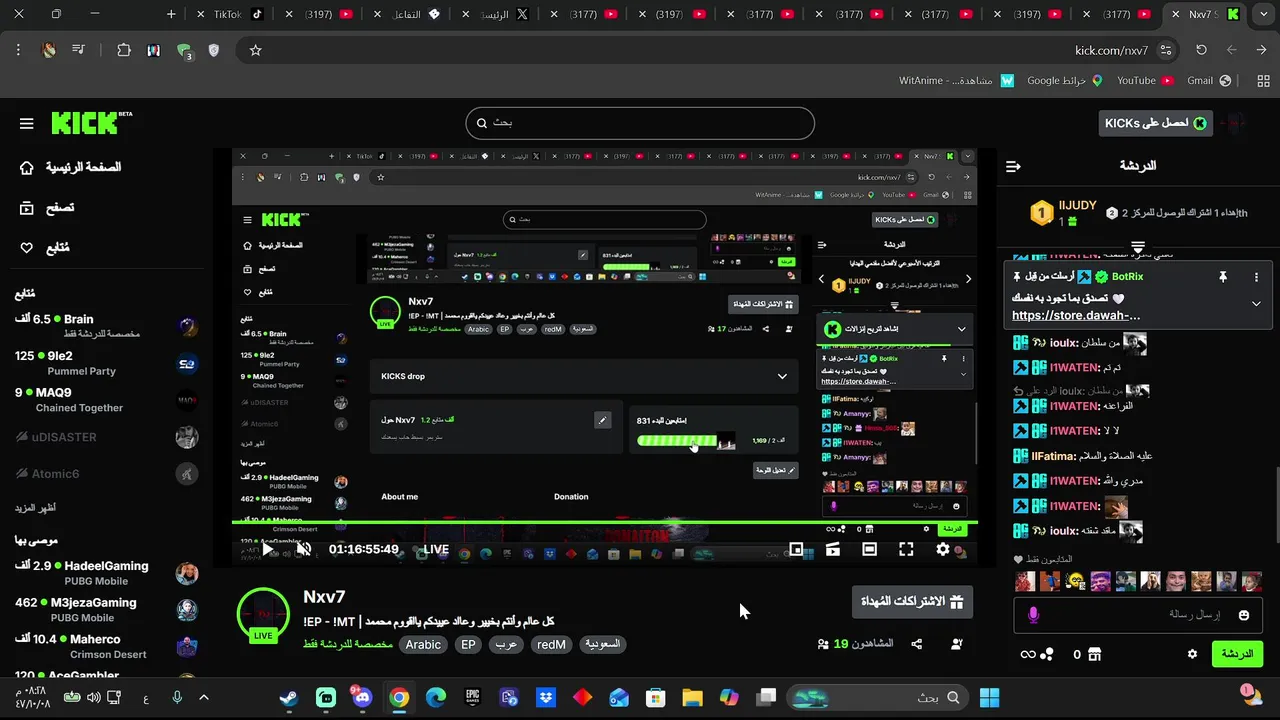Unmute the stream volume
This screenshot has width=1280, height=720.
coord(304,549)
